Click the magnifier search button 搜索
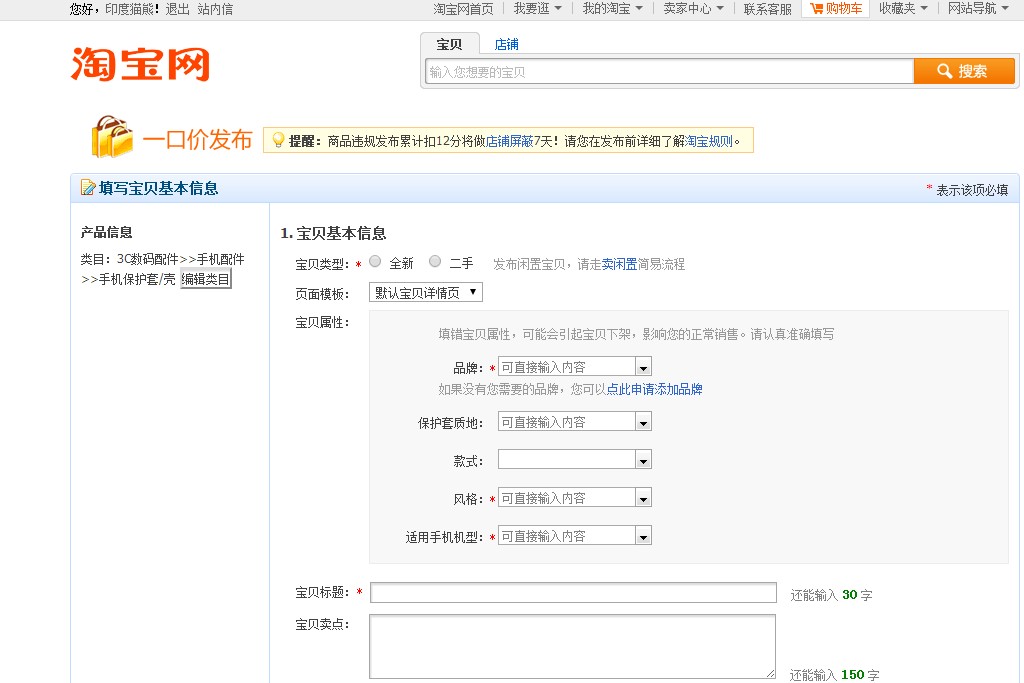Image resolution: width=1024 pixels, height=683 pixels. 964,71
